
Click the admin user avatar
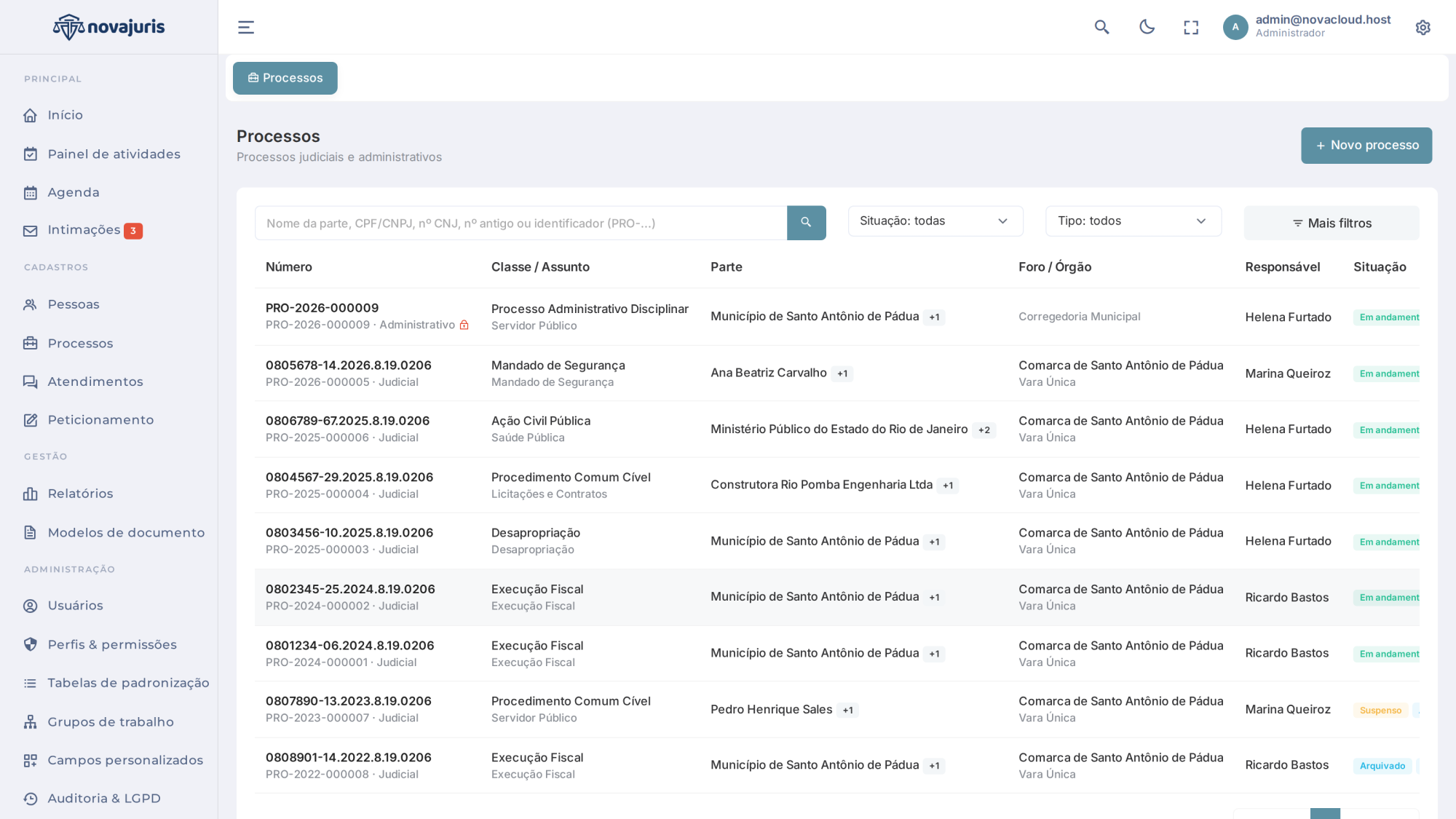click(x=1235, y=28)
